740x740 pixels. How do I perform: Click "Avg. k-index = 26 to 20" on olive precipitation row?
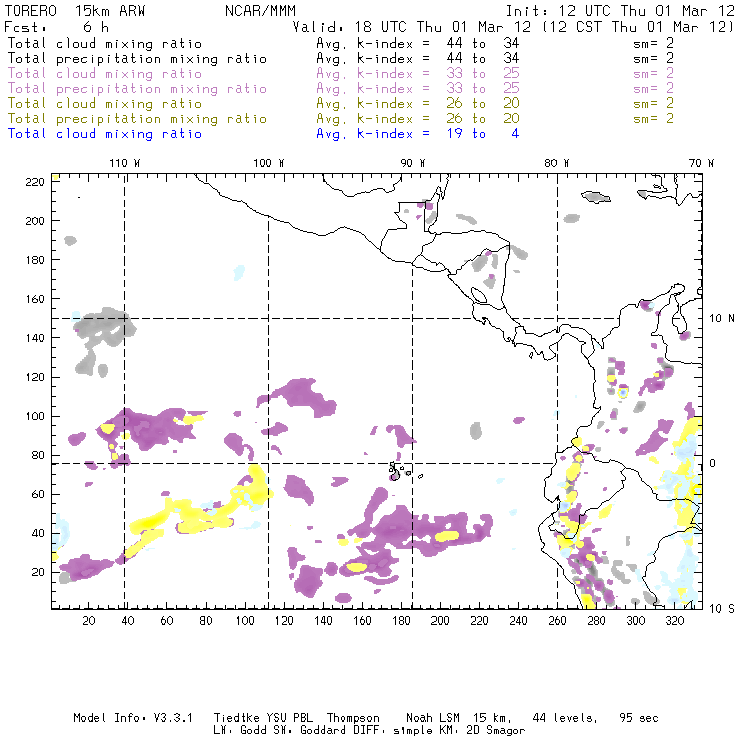click(418, 119)
